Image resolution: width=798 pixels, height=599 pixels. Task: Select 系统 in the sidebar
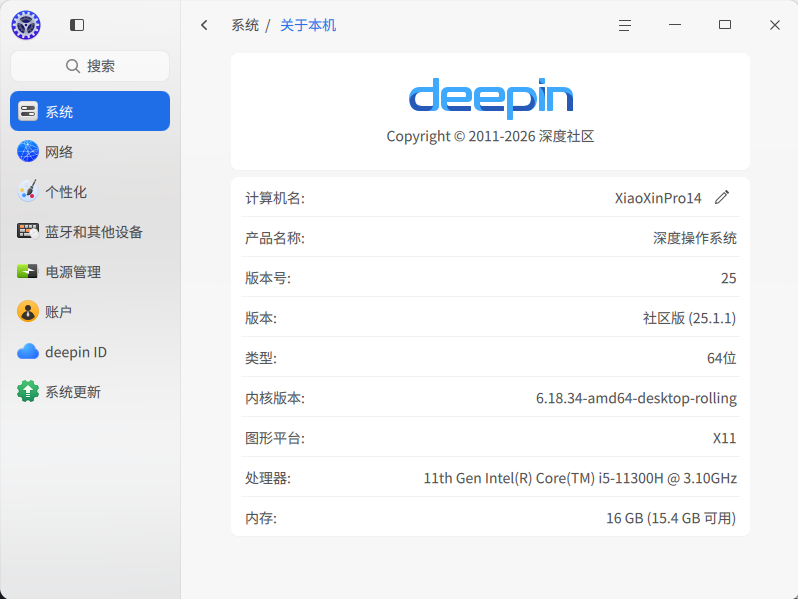[x=90, y=111]
